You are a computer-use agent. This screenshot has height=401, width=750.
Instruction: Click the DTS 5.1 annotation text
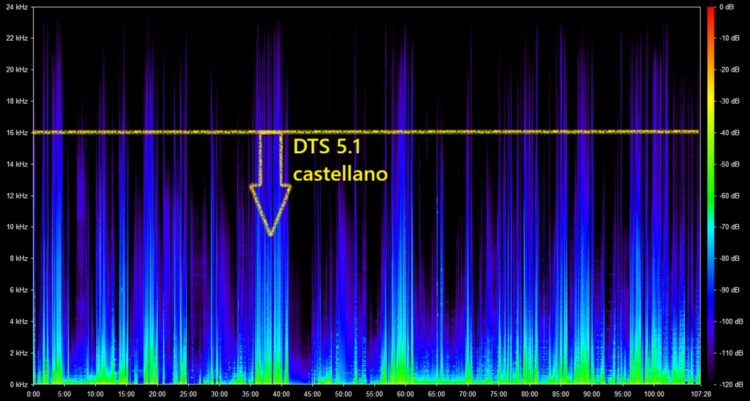click(x=327, y=147)
